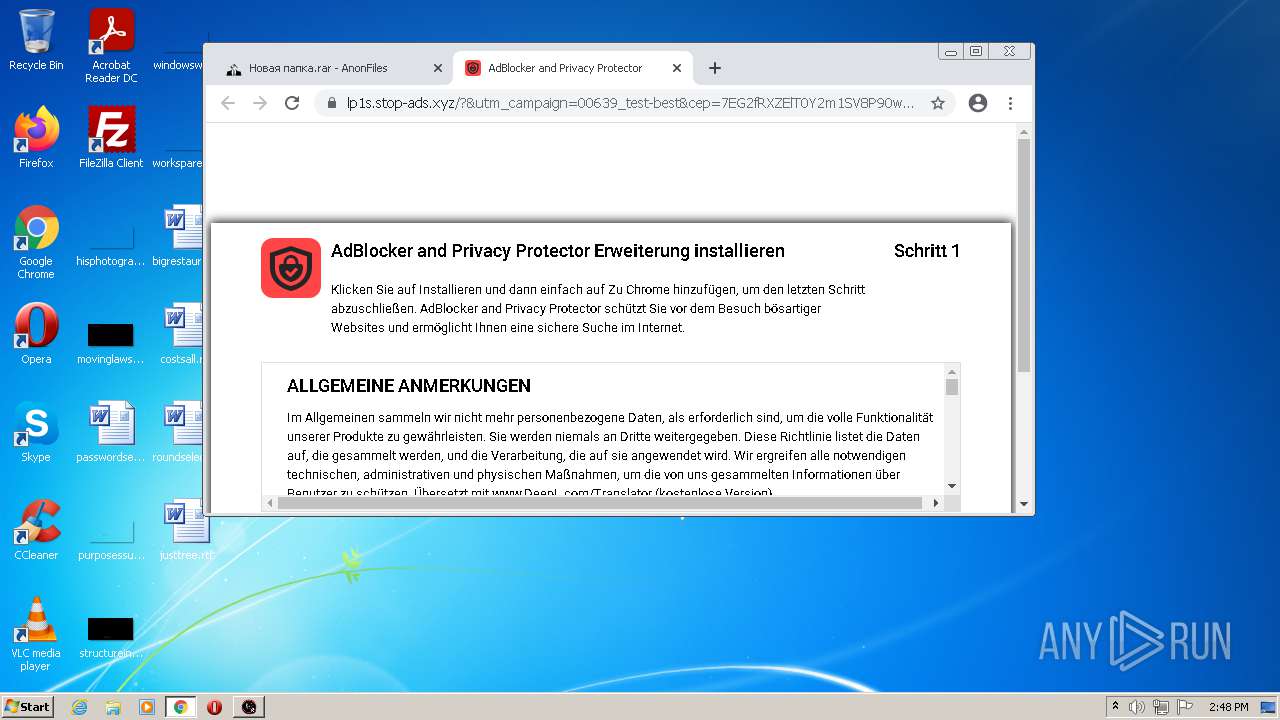
Task: Show hidden system tray icons
Action: pos(1115,707)
